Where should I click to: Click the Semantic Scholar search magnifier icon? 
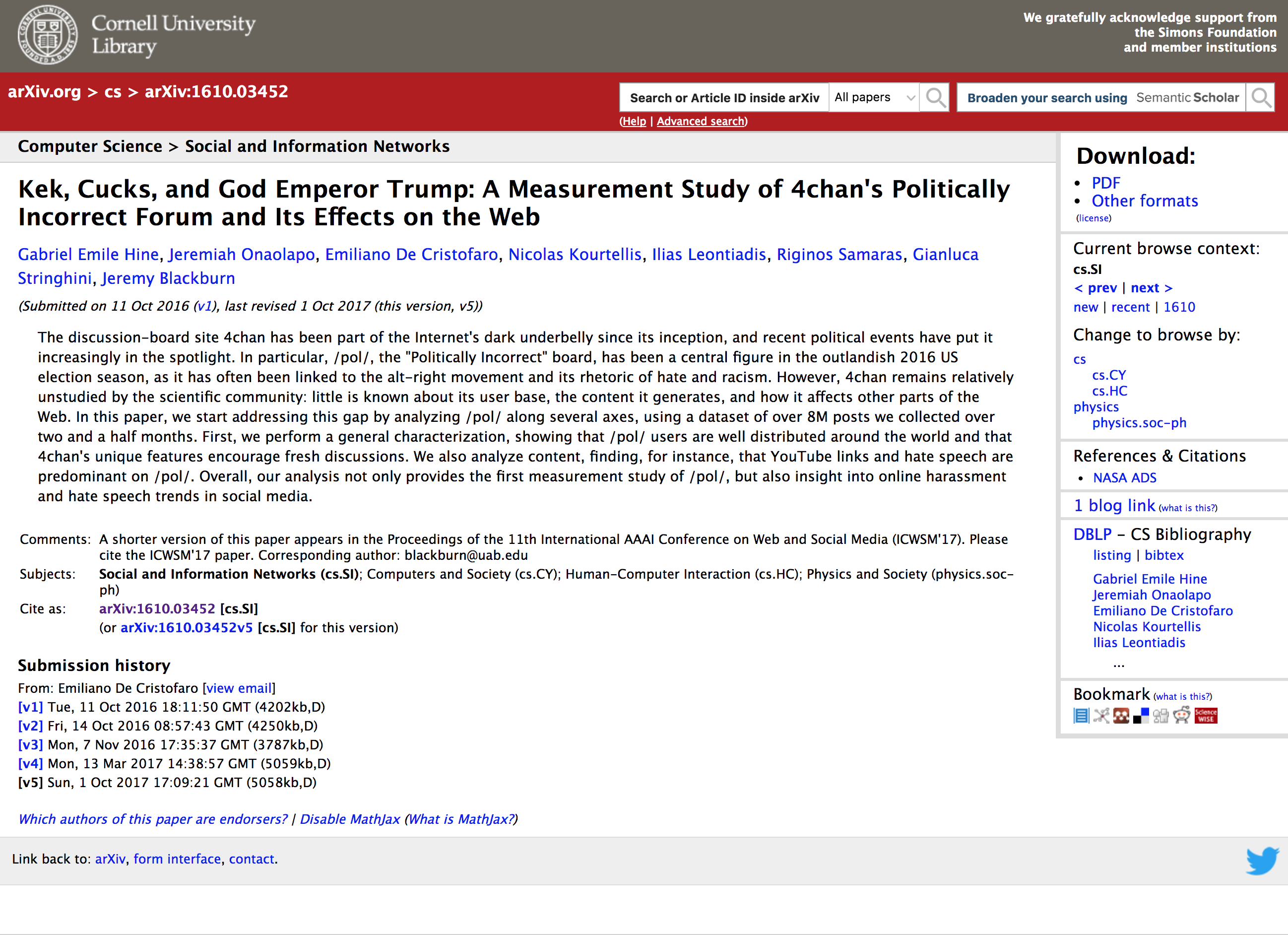(1261, 98)
